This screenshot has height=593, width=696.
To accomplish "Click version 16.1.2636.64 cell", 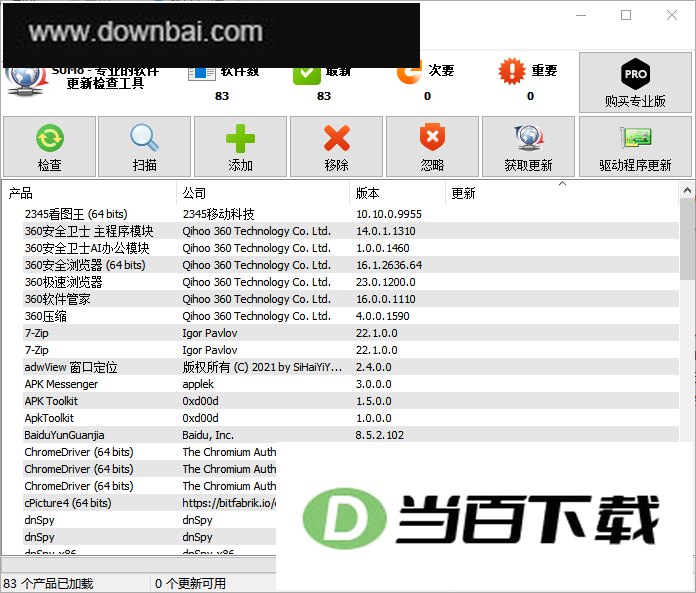I will point(389,265).
